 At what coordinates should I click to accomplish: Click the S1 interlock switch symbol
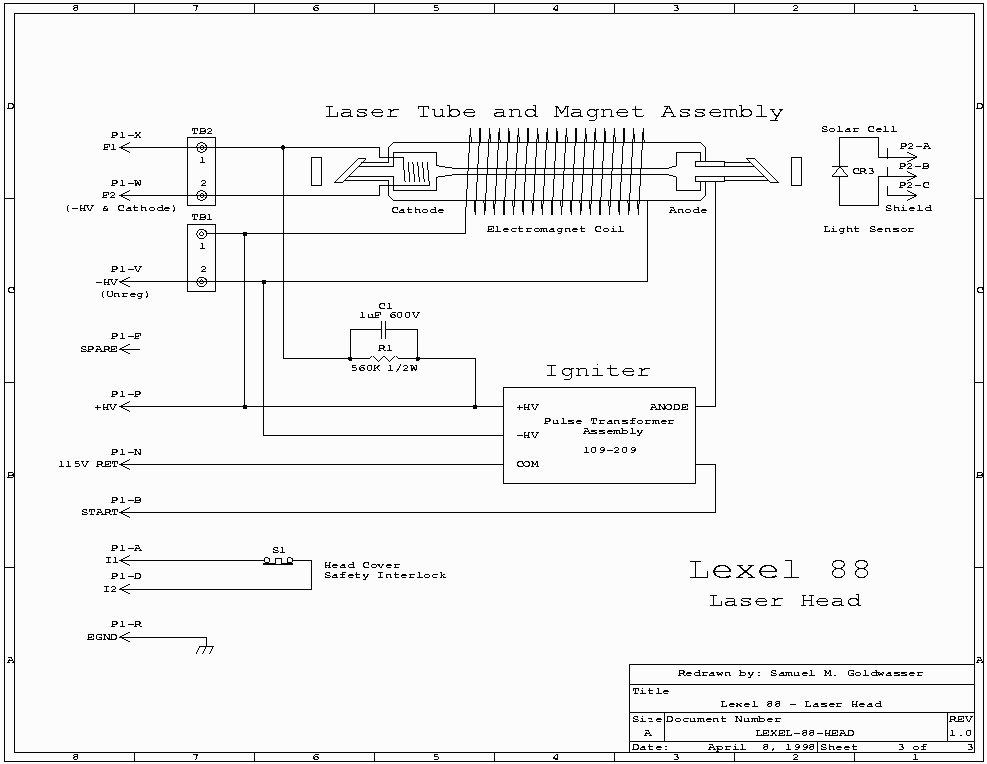pyautogui.click(x=278, y=561)
